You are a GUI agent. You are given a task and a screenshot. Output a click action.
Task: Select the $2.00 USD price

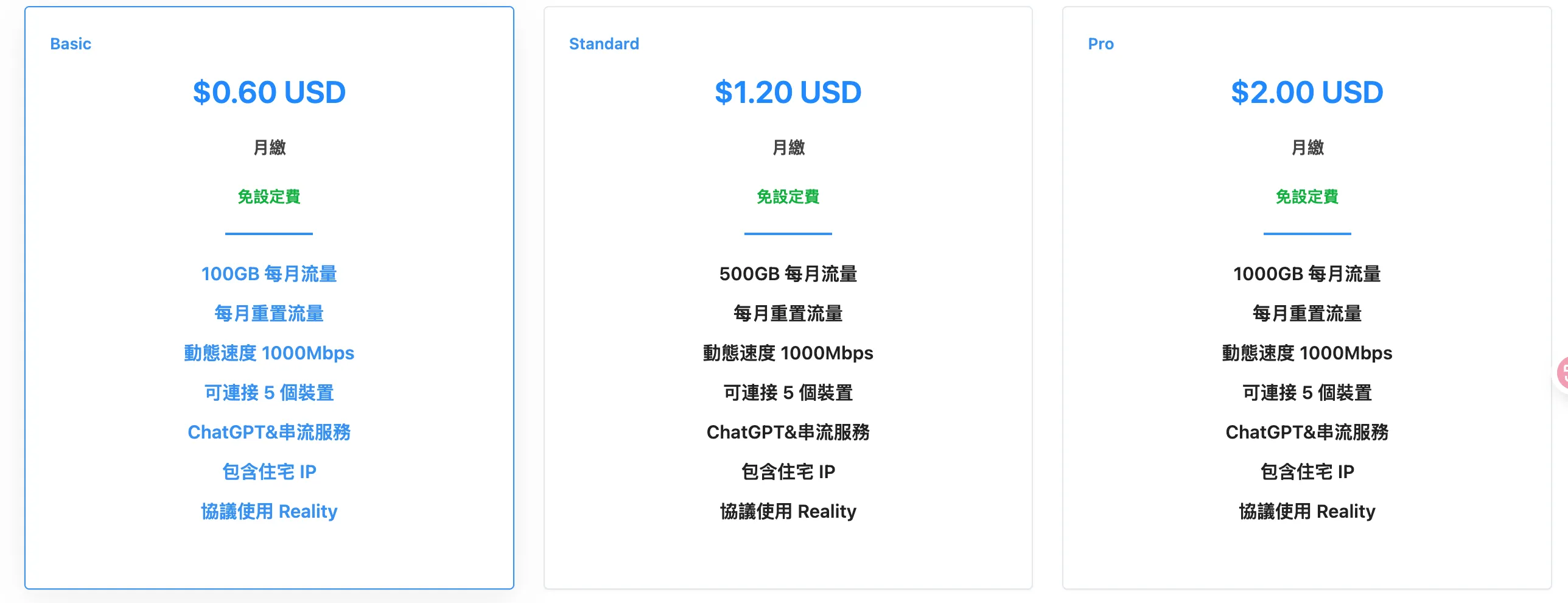pyautogui.click(x=1307, y=93)
